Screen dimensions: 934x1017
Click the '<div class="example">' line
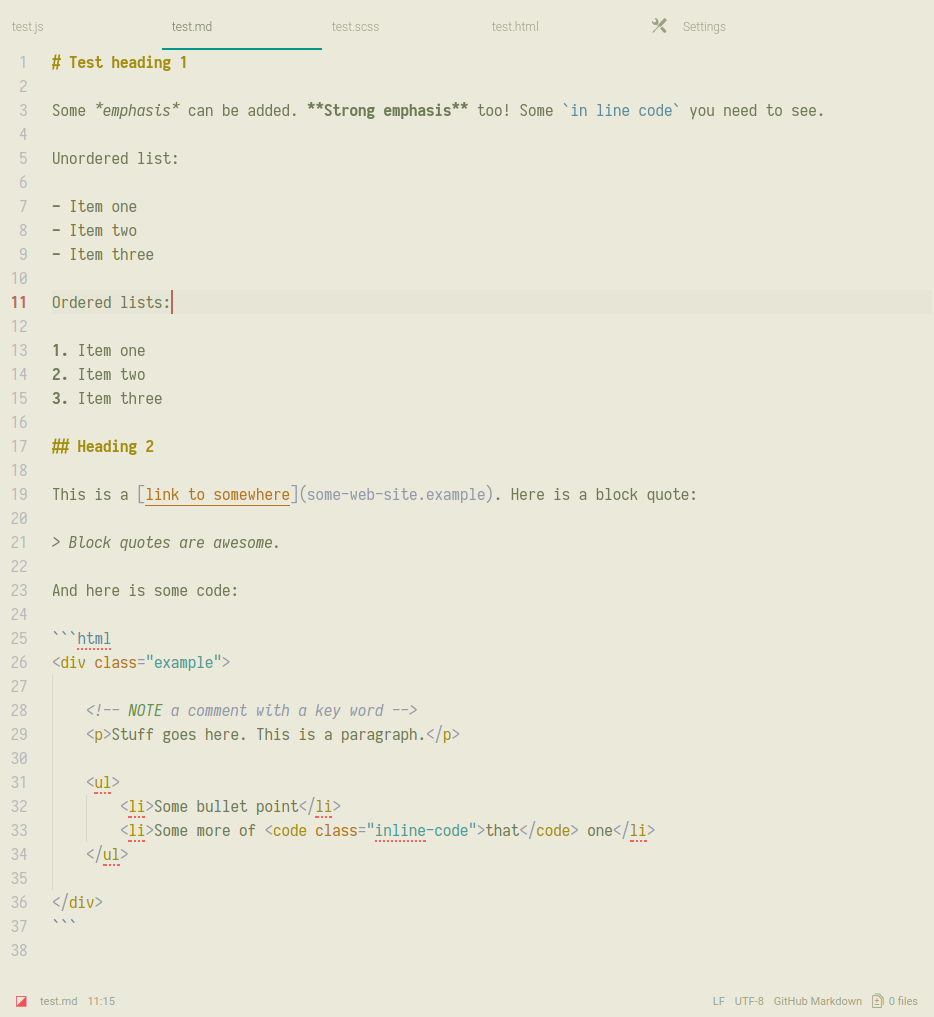141,662
